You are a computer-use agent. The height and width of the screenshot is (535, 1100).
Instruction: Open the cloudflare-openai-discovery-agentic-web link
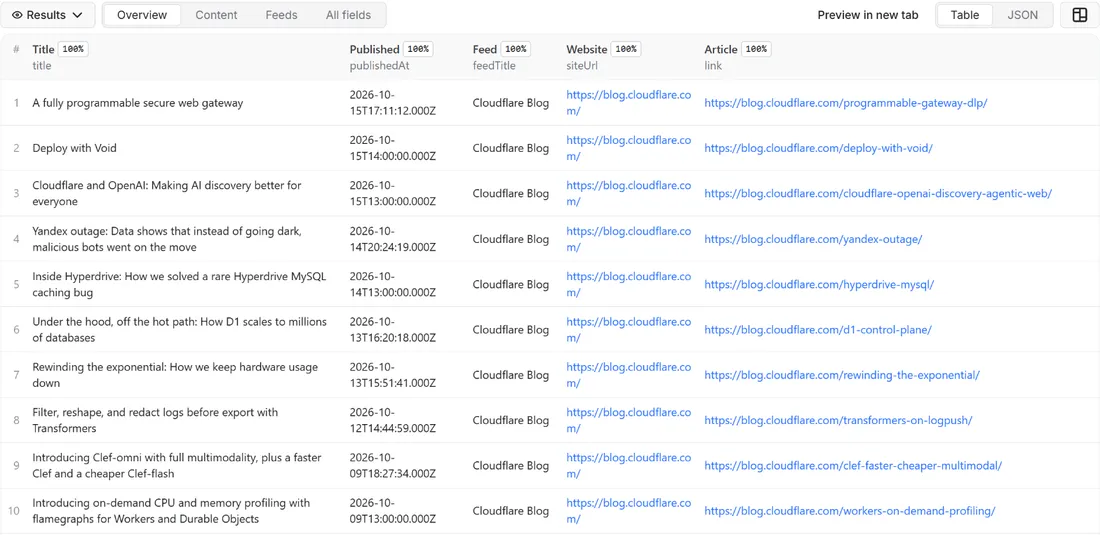(x=878, y=194)
